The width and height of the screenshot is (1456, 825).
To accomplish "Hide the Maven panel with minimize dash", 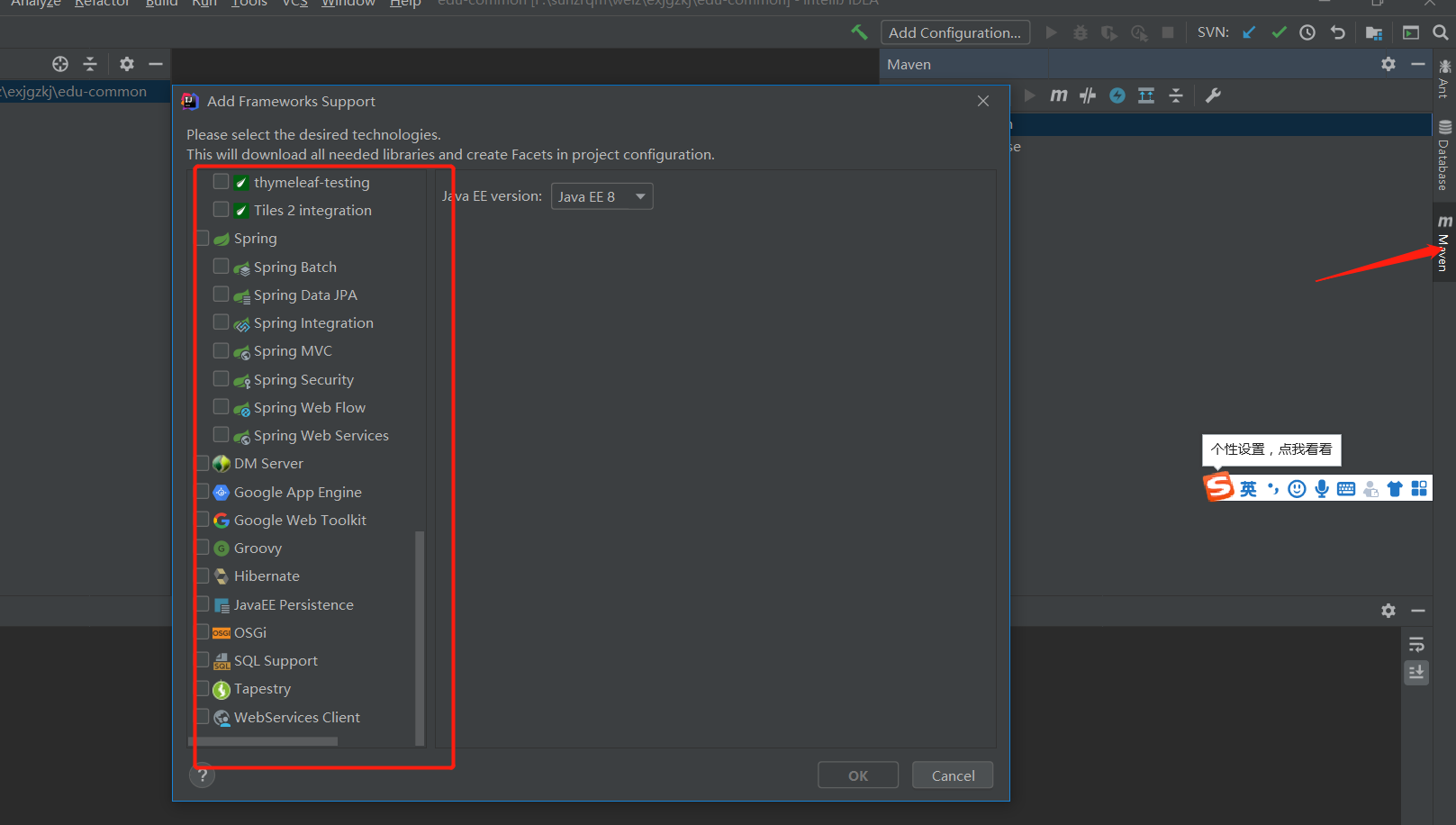I will 1418,64.
